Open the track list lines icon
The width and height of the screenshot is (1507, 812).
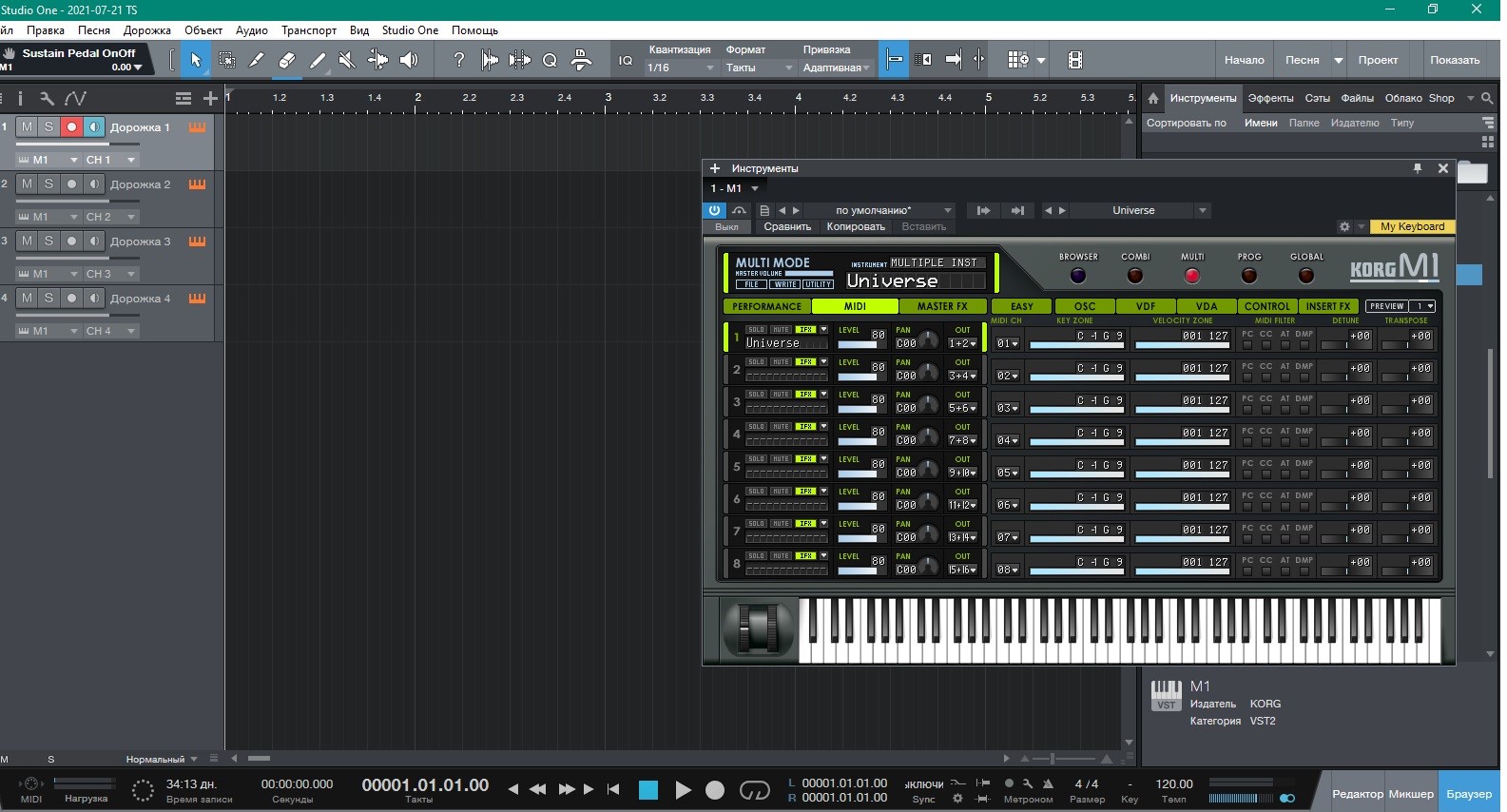184,98
